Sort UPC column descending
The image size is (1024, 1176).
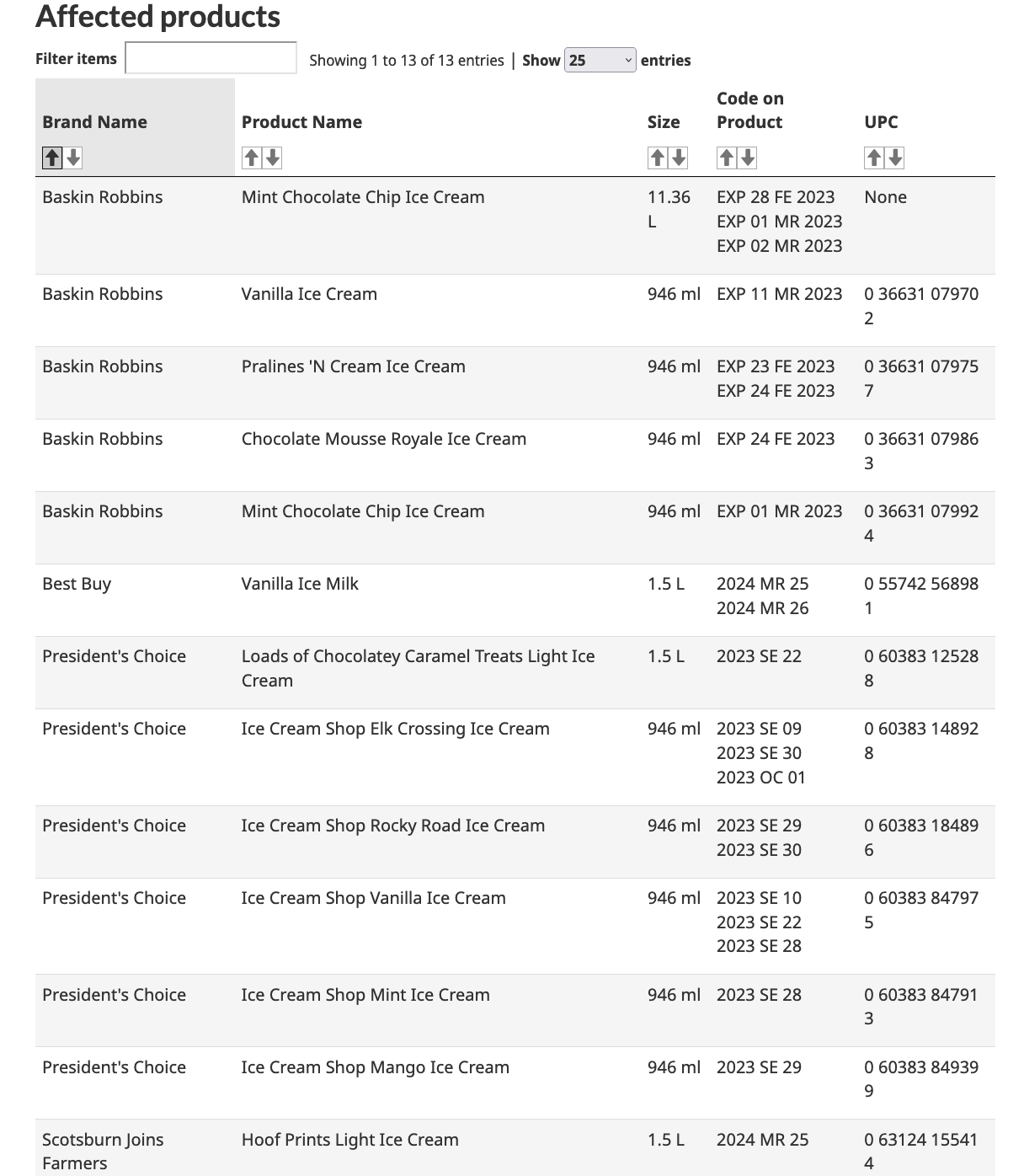[895, 158]
